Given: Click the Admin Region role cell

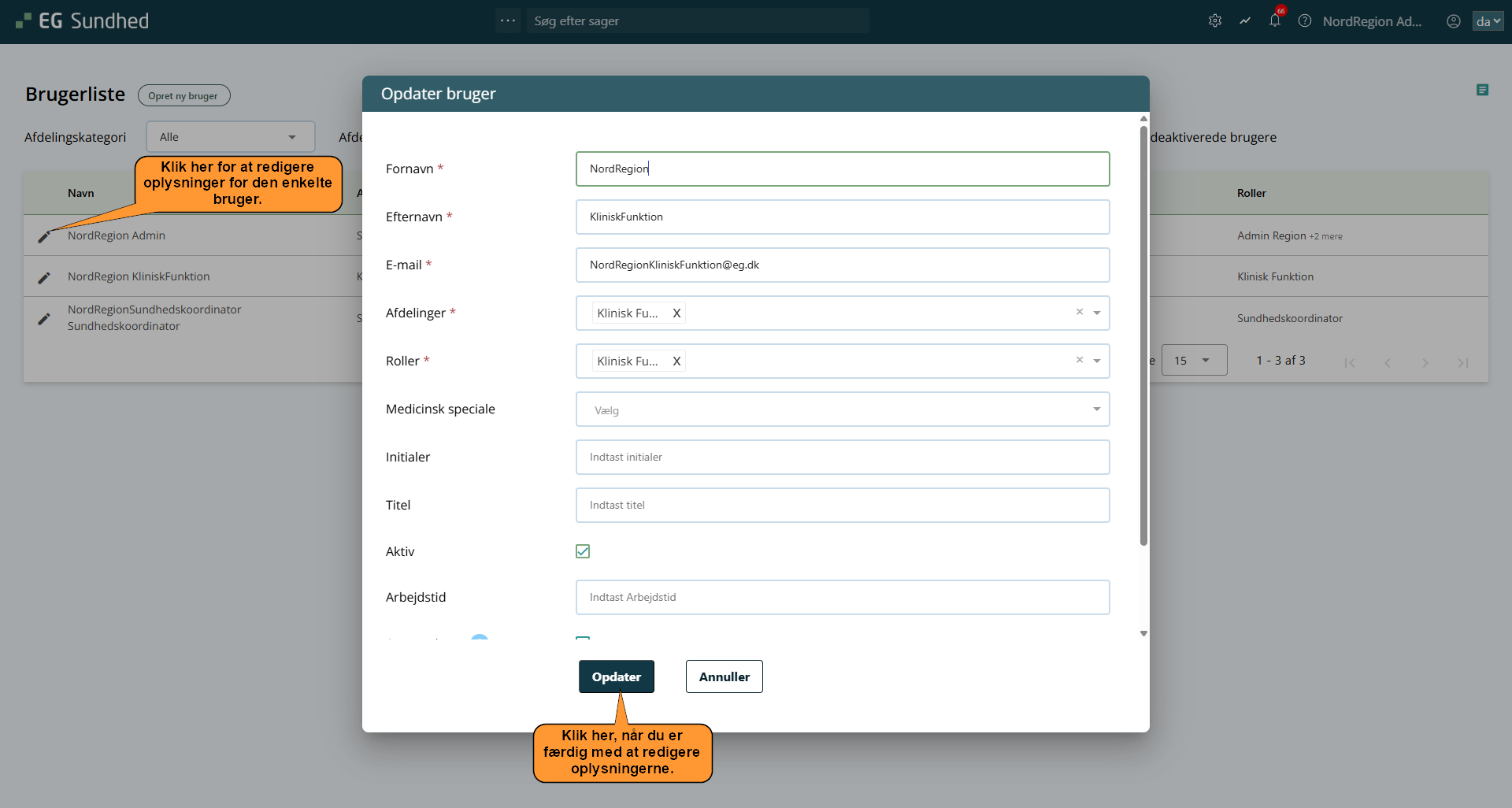Looking at the screenshot, I should (1271, 235).
